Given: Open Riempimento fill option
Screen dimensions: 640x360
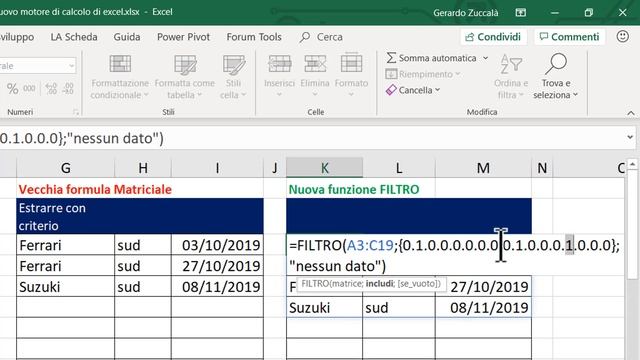Looking at the screenshot, I should click(x=423, y=74).
